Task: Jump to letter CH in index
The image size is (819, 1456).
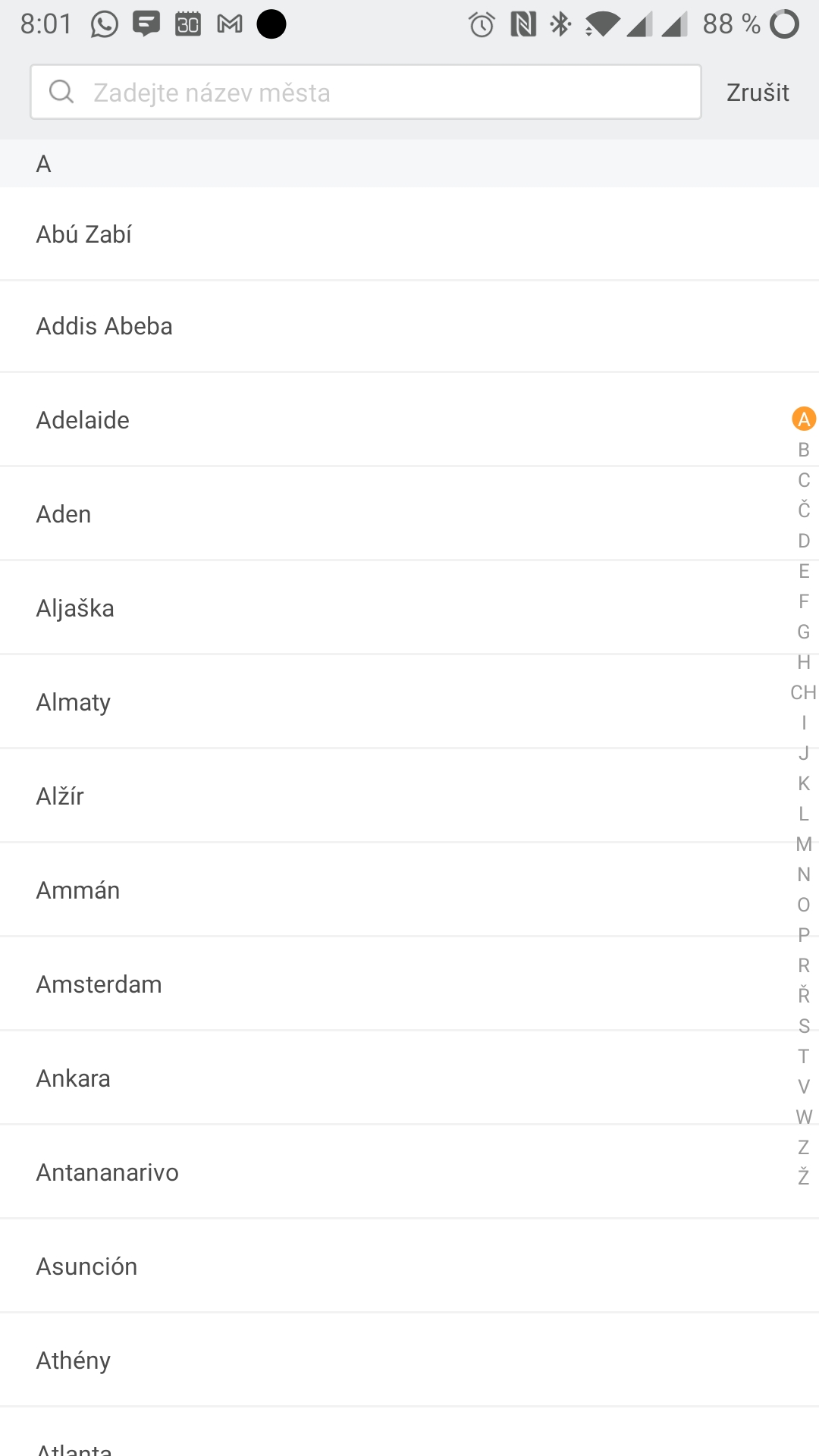Action: coord(803,692)
